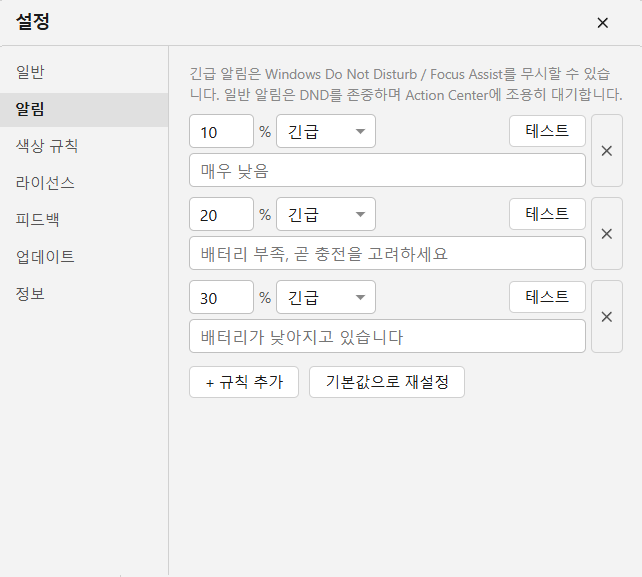The height and width of the screenshot is (577, 642).
Task: Open the 색상 규칙 section
Action: pos(84,146)
